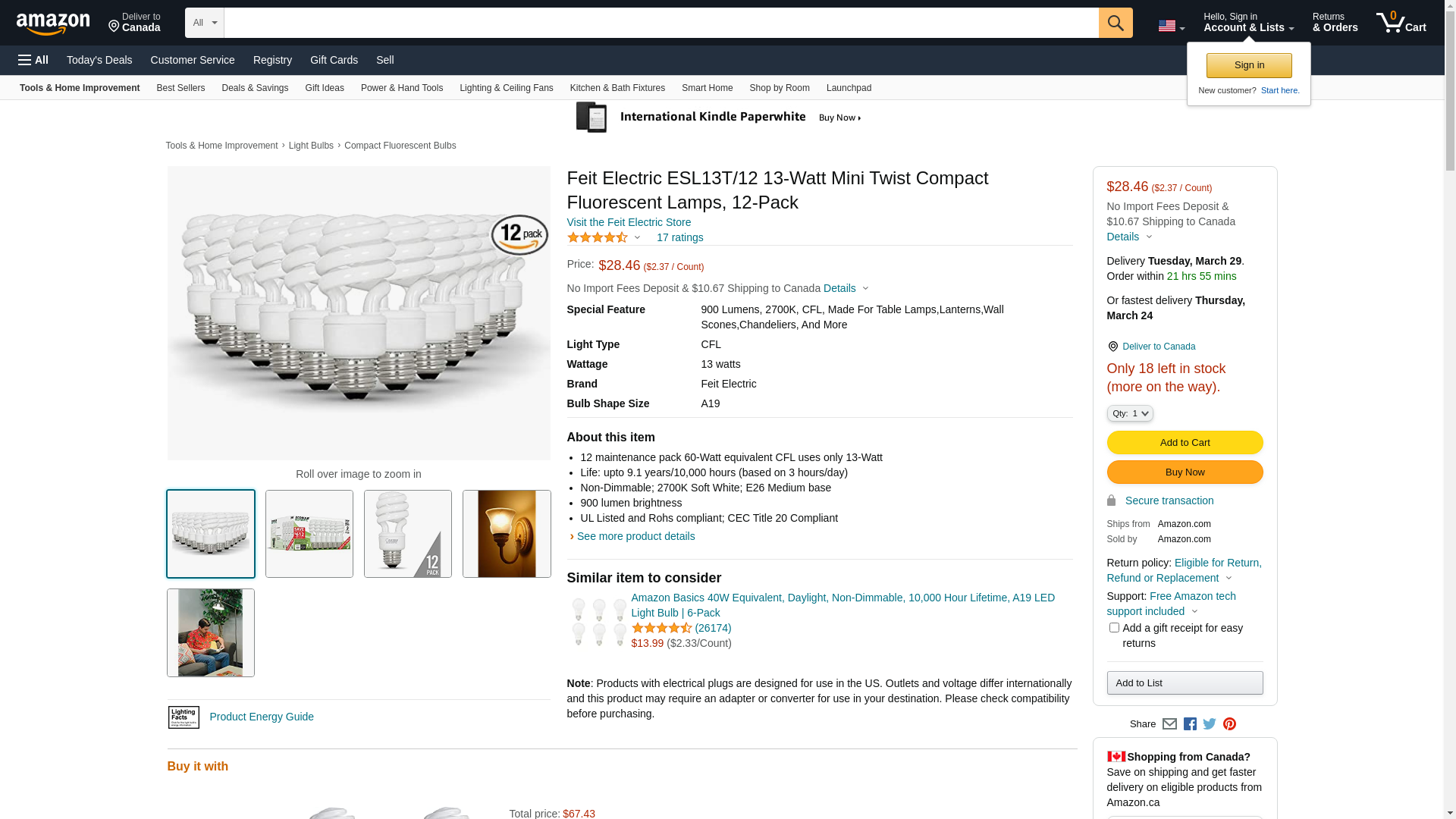Share product on Facebook
This screenshot has width=1456, height=819.
point(1190,724)
